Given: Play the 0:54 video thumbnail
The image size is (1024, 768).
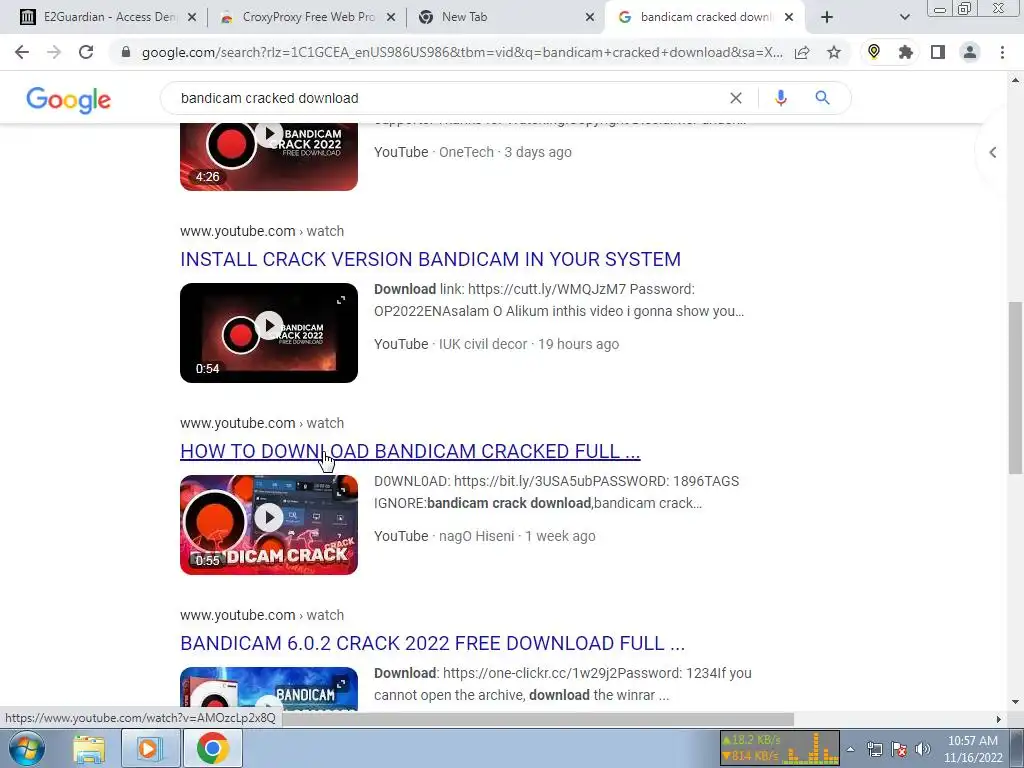Looking at the screenshot, I should tap(269, 333).
